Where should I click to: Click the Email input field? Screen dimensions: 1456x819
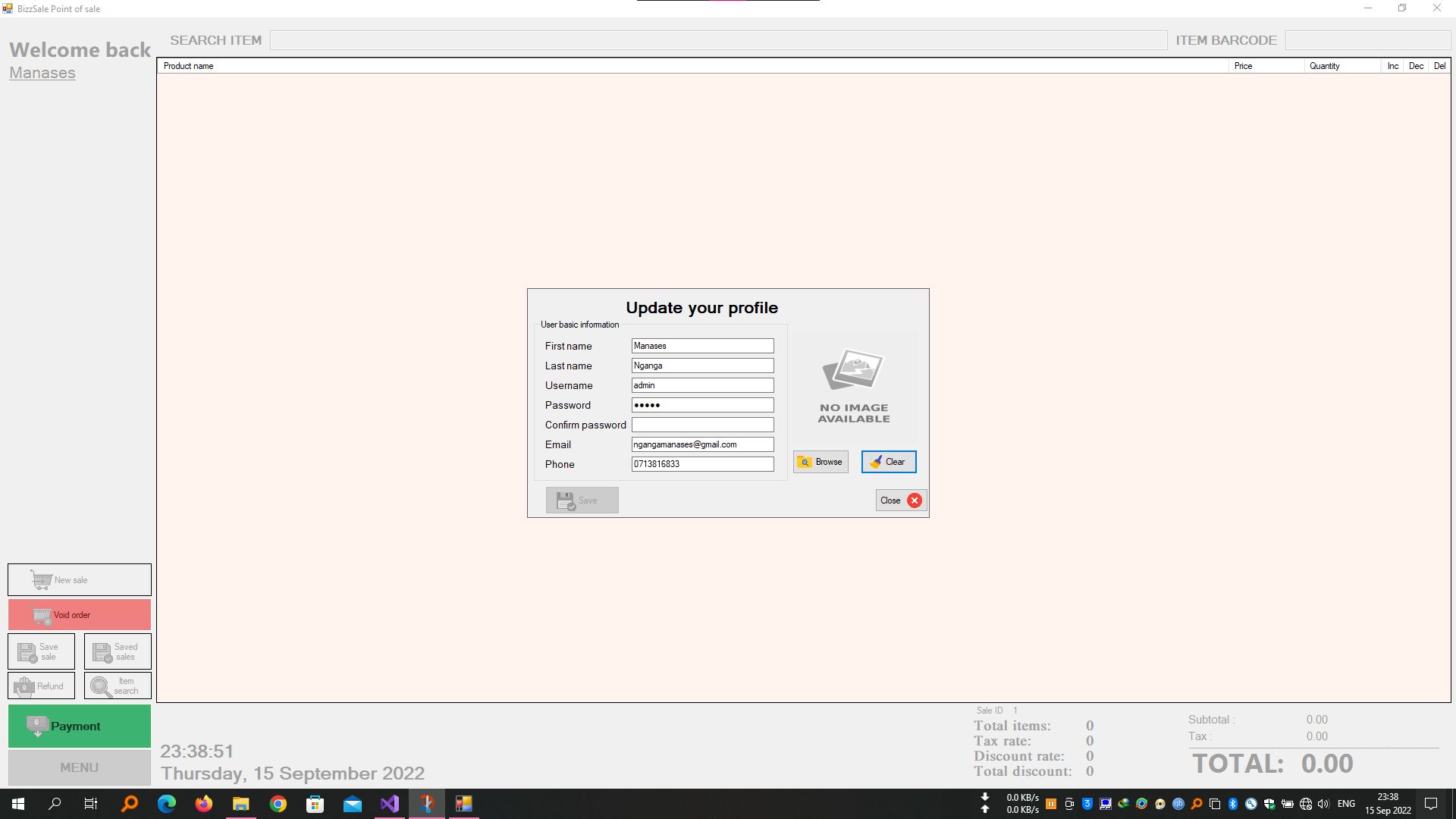702,444
